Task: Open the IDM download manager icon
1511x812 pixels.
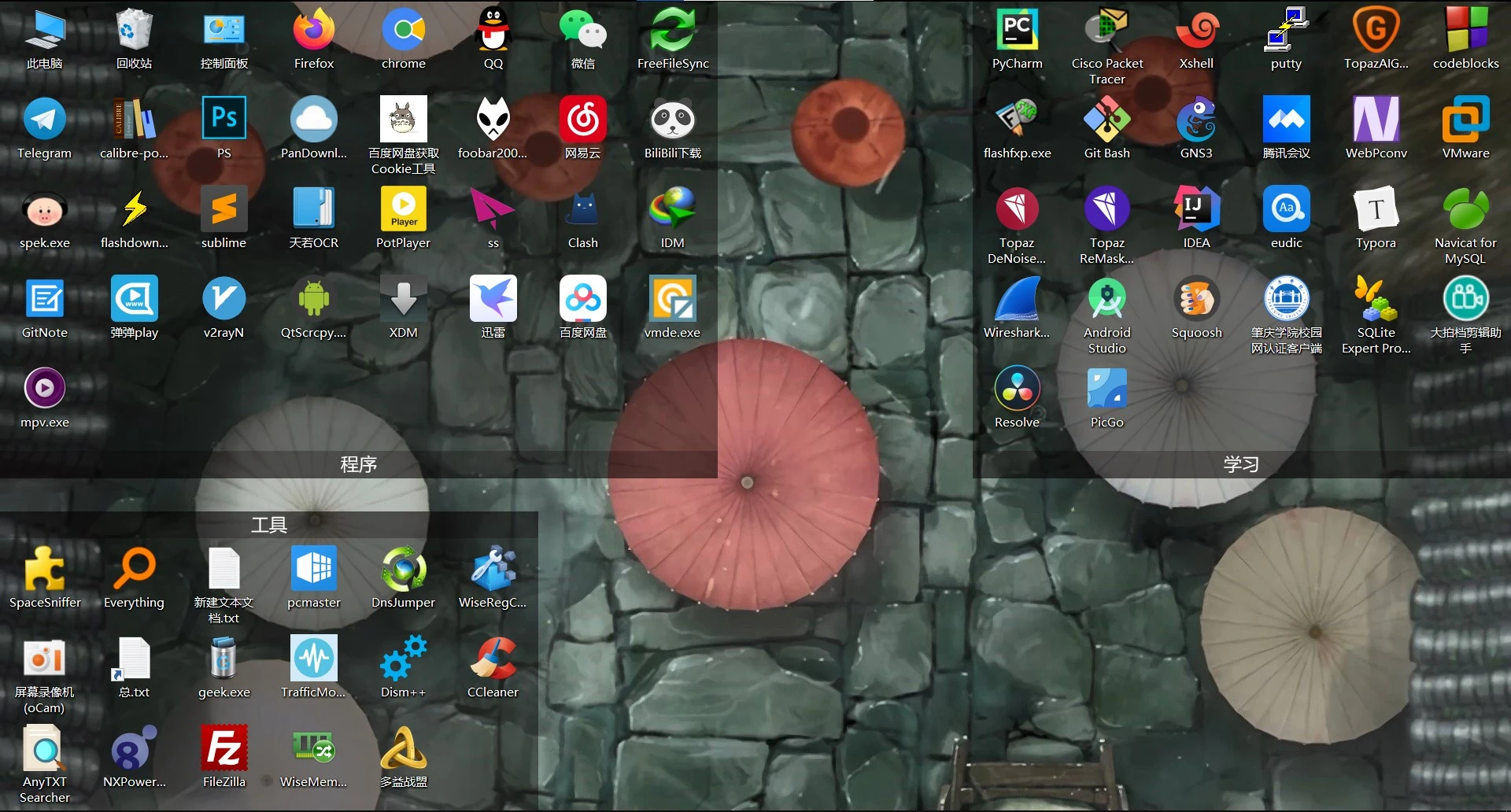Action: point(673,209)
